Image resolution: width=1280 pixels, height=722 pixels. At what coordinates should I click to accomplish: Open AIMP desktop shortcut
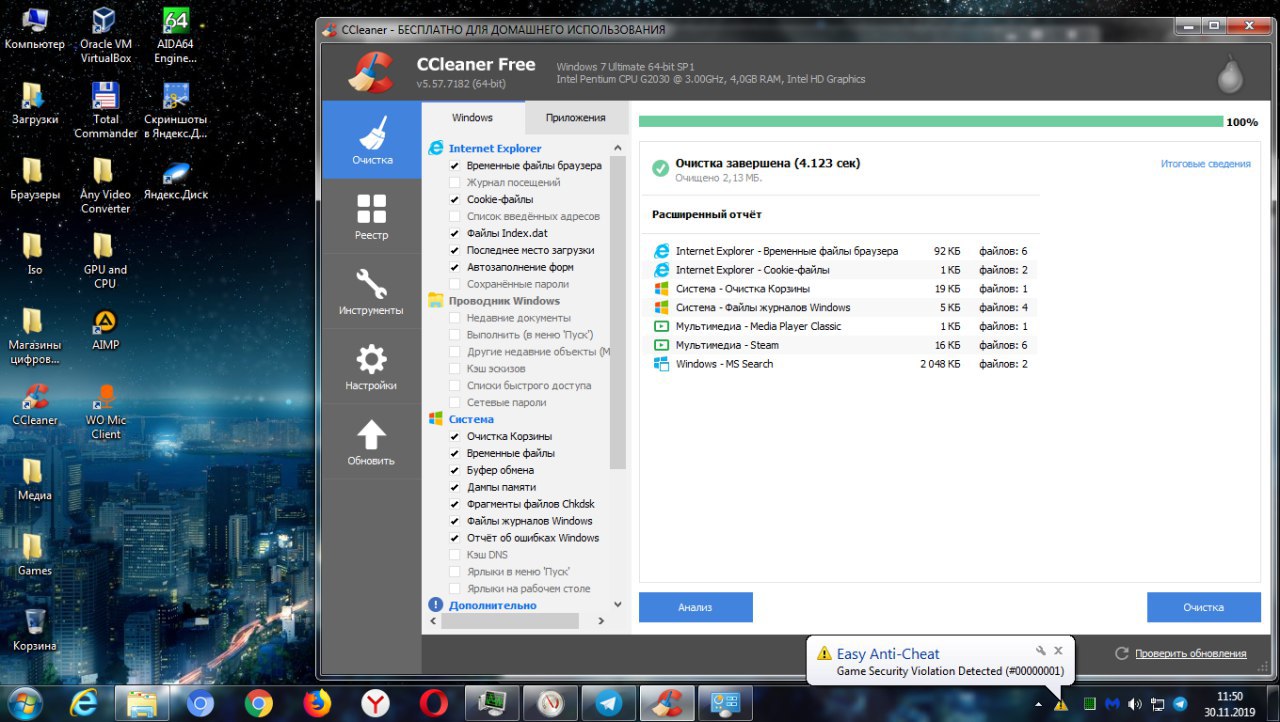click(x=105, y=328)
